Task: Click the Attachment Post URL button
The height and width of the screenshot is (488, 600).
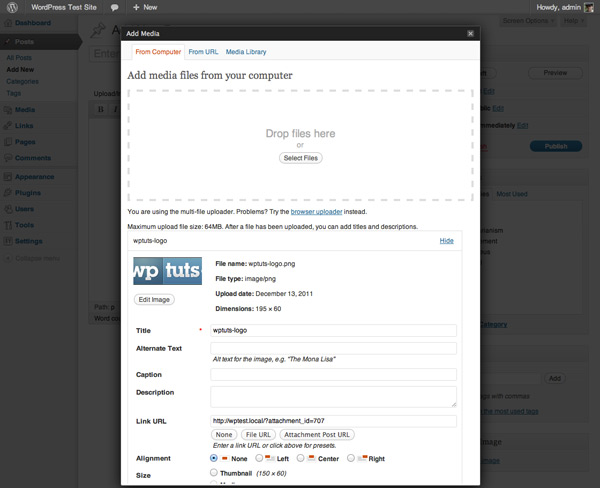Action: click(317, 435)
